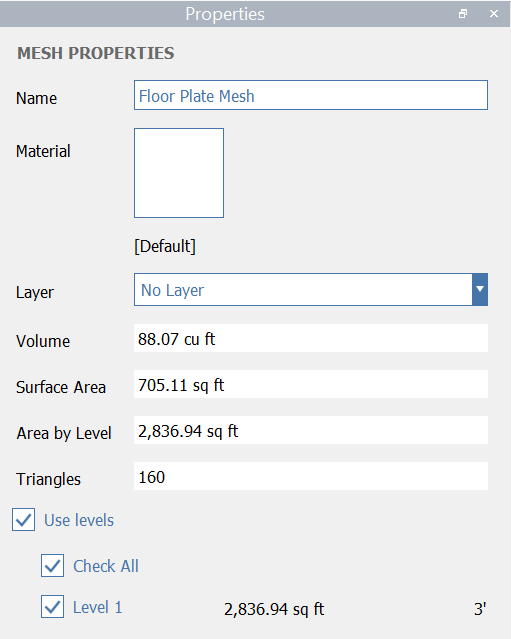
Task: Undock the Properties panel
Action: tap(463, 14)
